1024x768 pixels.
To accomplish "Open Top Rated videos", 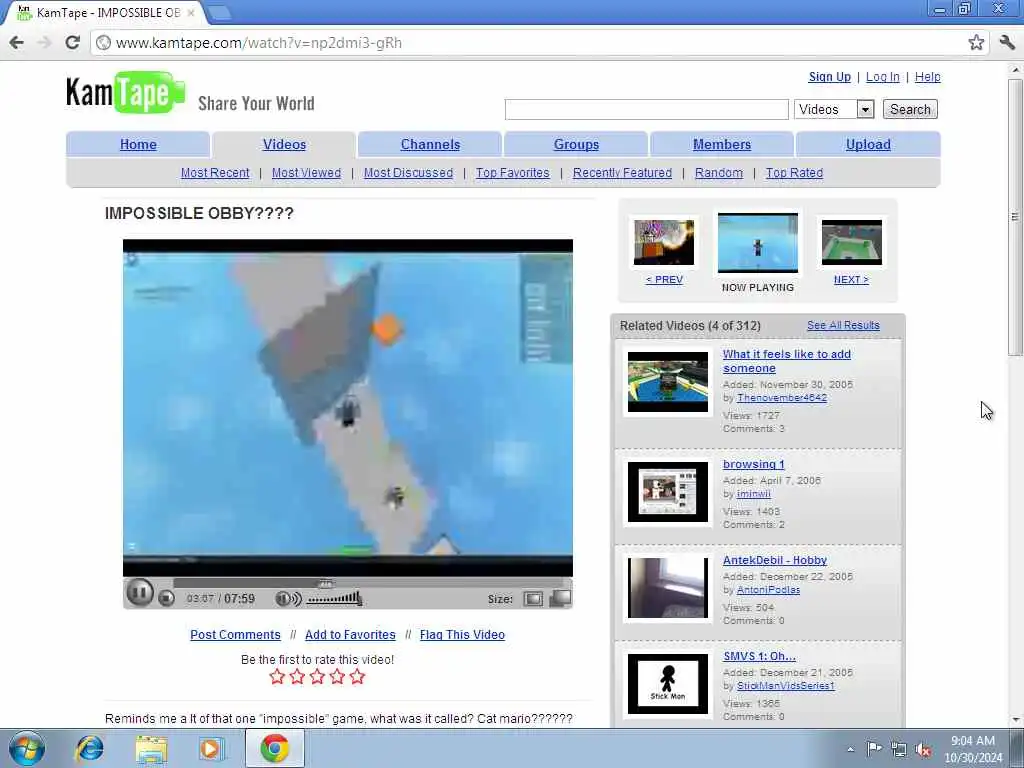I will tap(794, 172).
